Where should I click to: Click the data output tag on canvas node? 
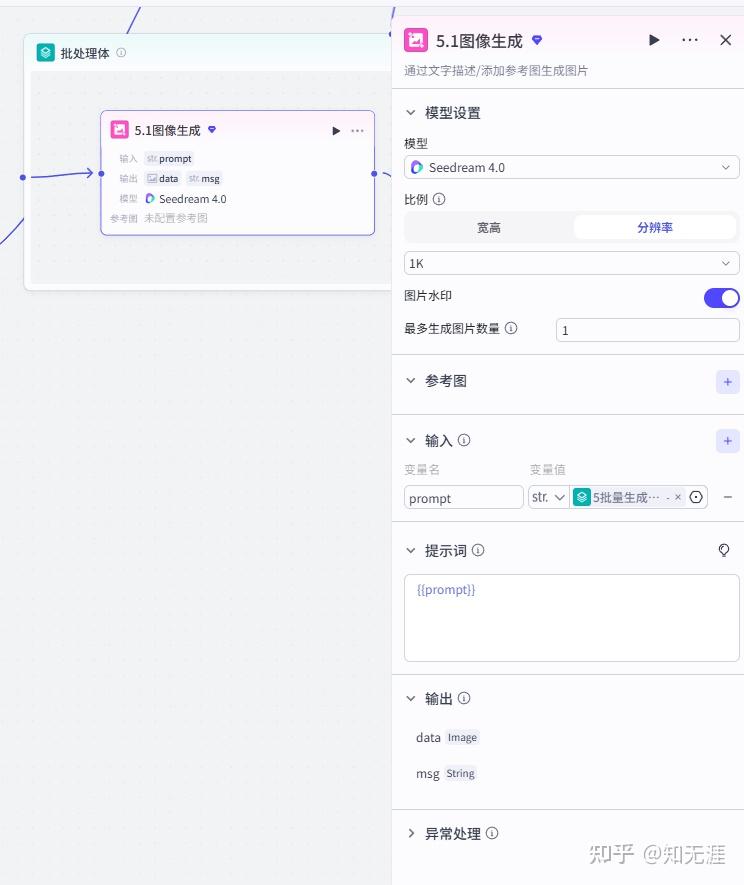coord(163,178)
